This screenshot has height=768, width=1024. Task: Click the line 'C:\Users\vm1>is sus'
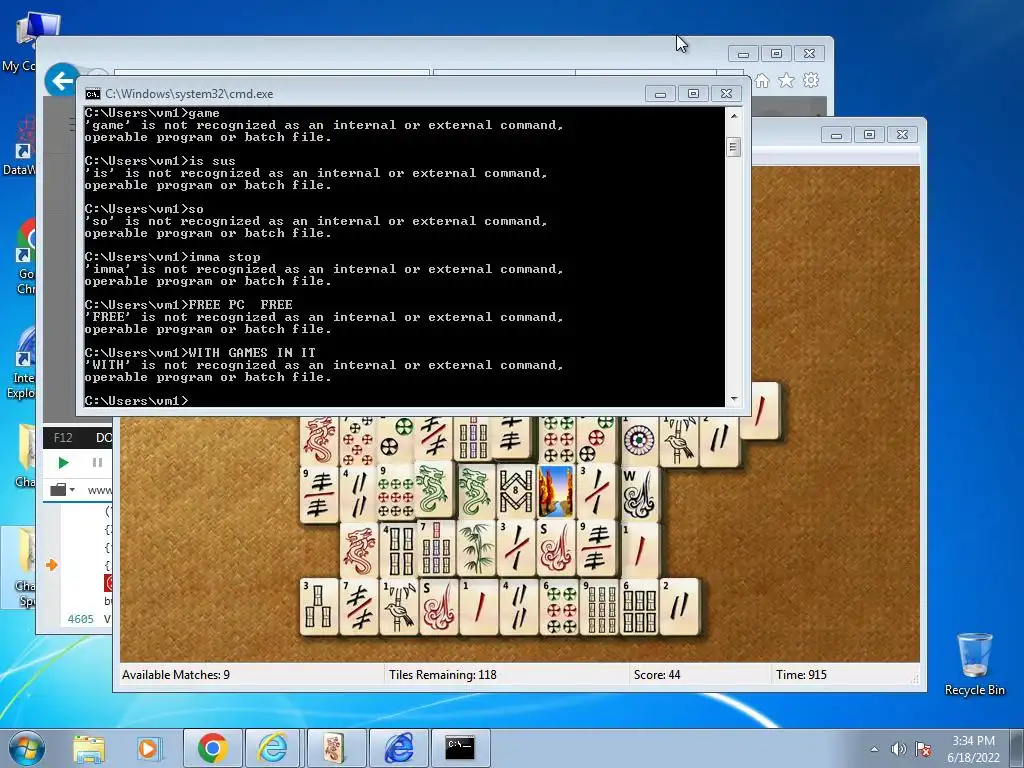pyautogui.click(x=160, y=161)
